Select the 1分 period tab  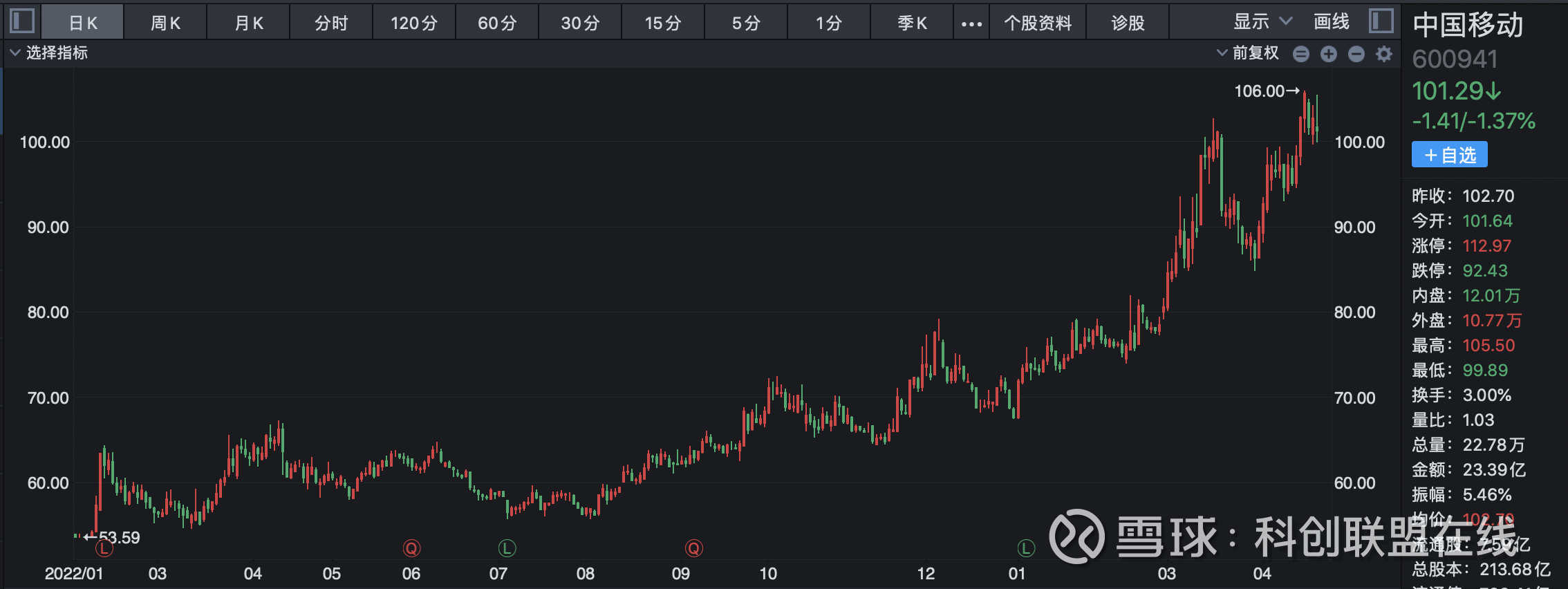pos(829,23)
